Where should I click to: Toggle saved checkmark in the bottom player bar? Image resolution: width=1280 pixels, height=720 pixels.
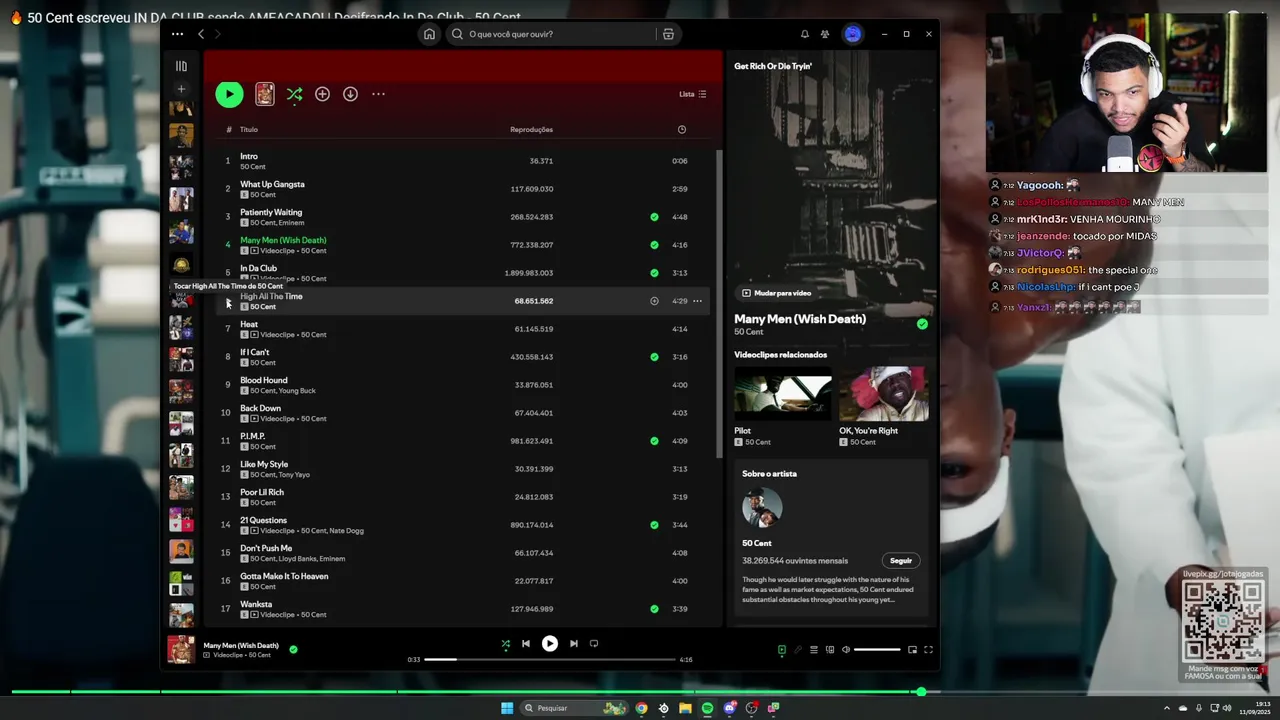pos(293,649)
